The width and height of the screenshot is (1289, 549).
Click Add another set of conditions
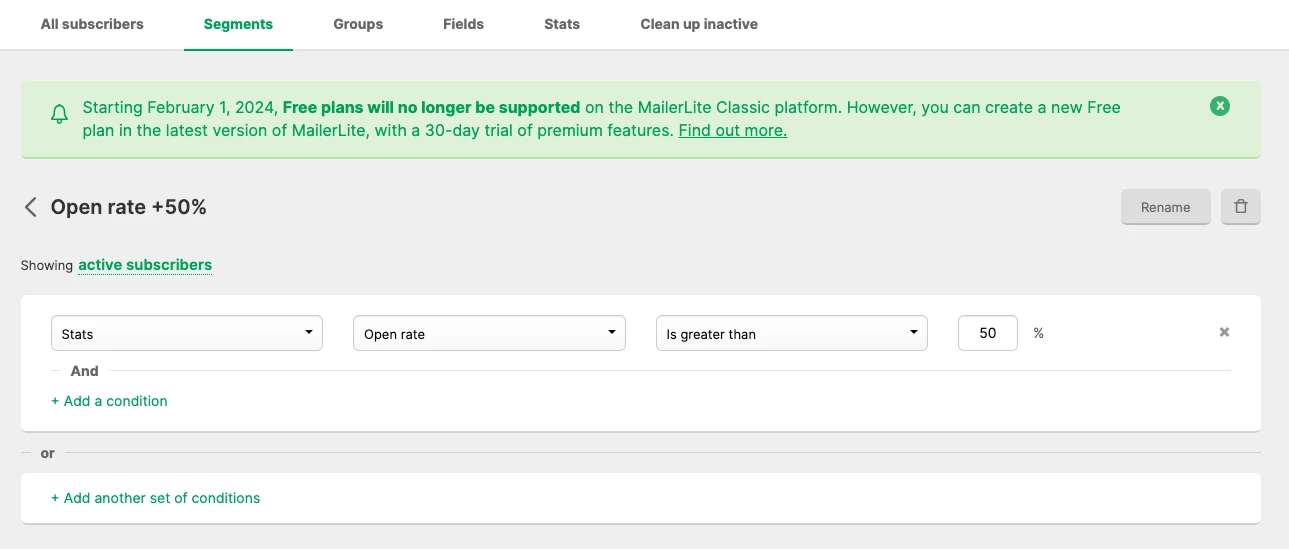coord(155,498)
